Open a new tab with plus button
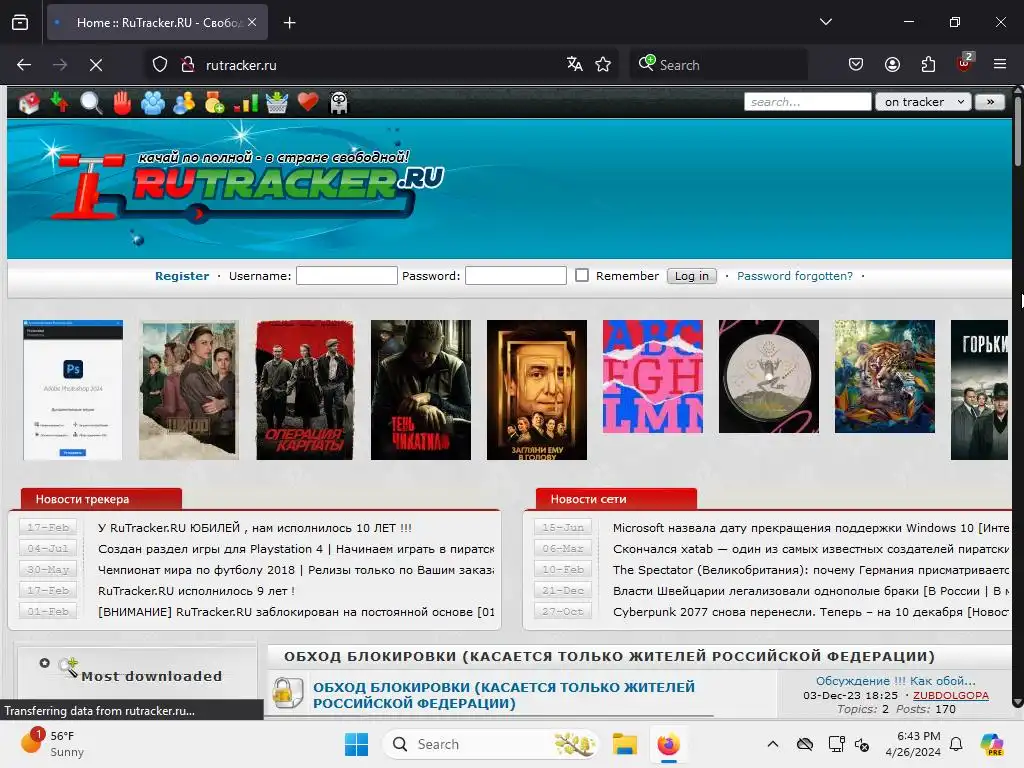The image size is (1024, 768). [289, 23]
